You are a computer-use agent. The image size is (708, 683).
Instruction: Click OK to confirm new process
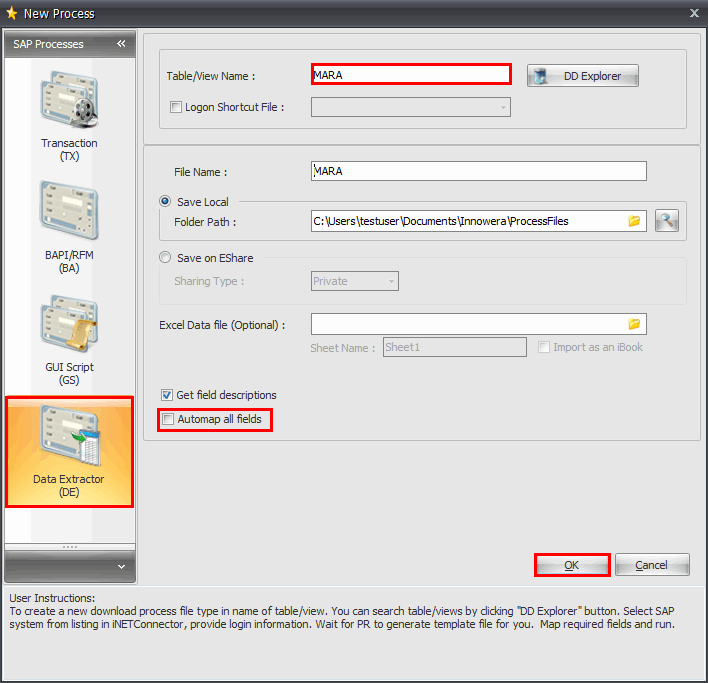571,565
